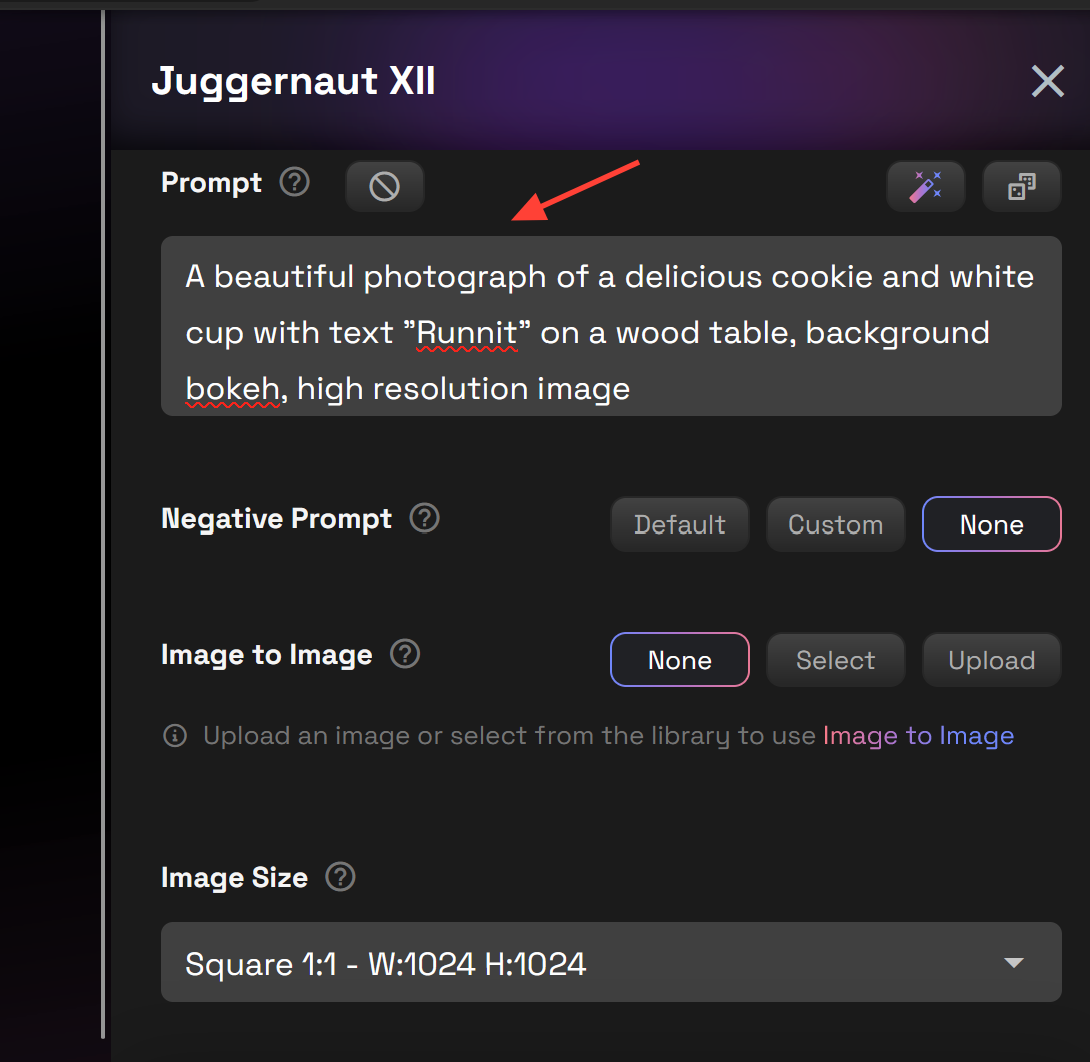
Task: Follow the pink Image to Image link
Action: [917, 737]
